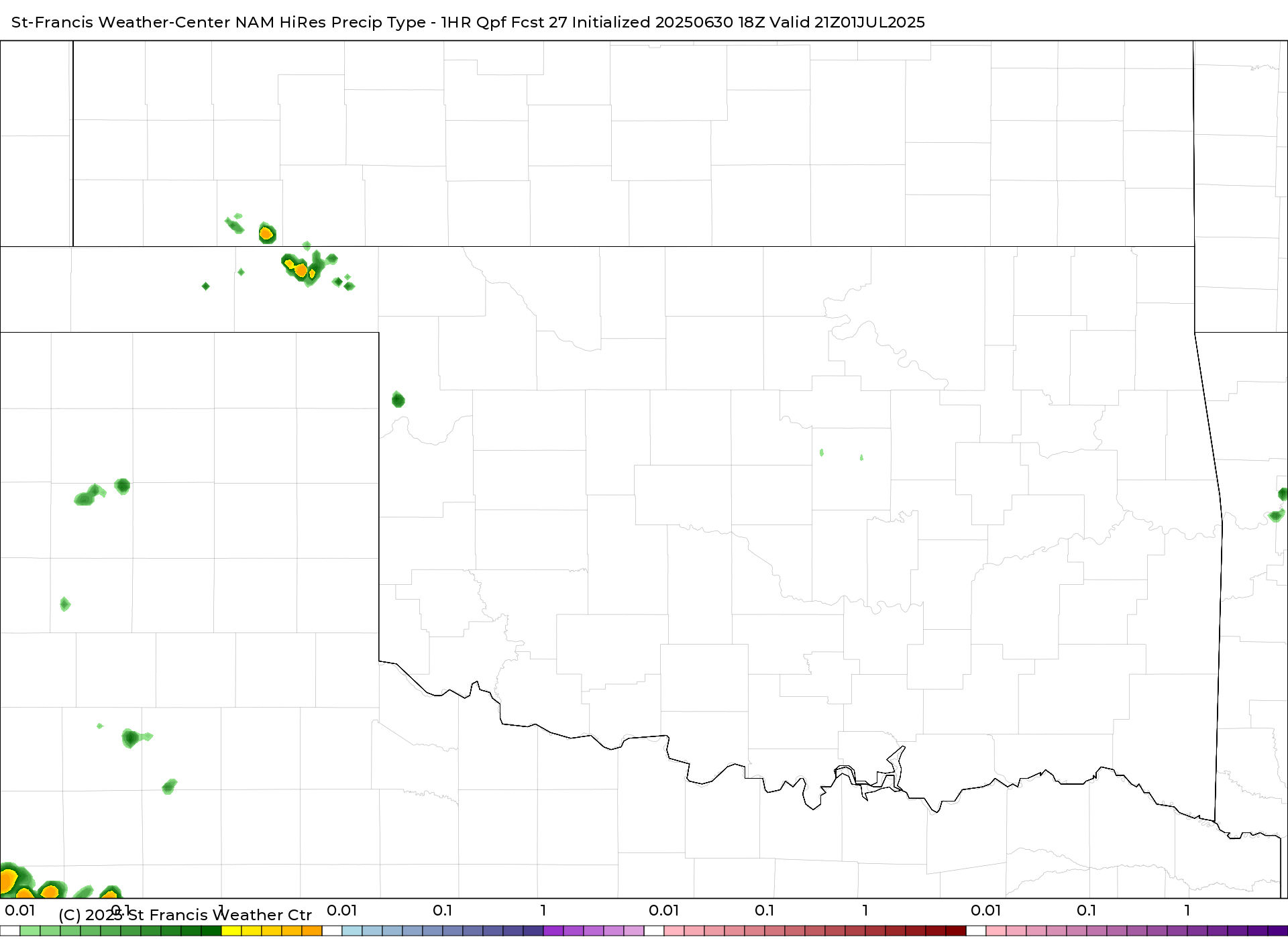
Task: Select the darkest indigo swatch ending the legend
Action: click(1278, 931)
